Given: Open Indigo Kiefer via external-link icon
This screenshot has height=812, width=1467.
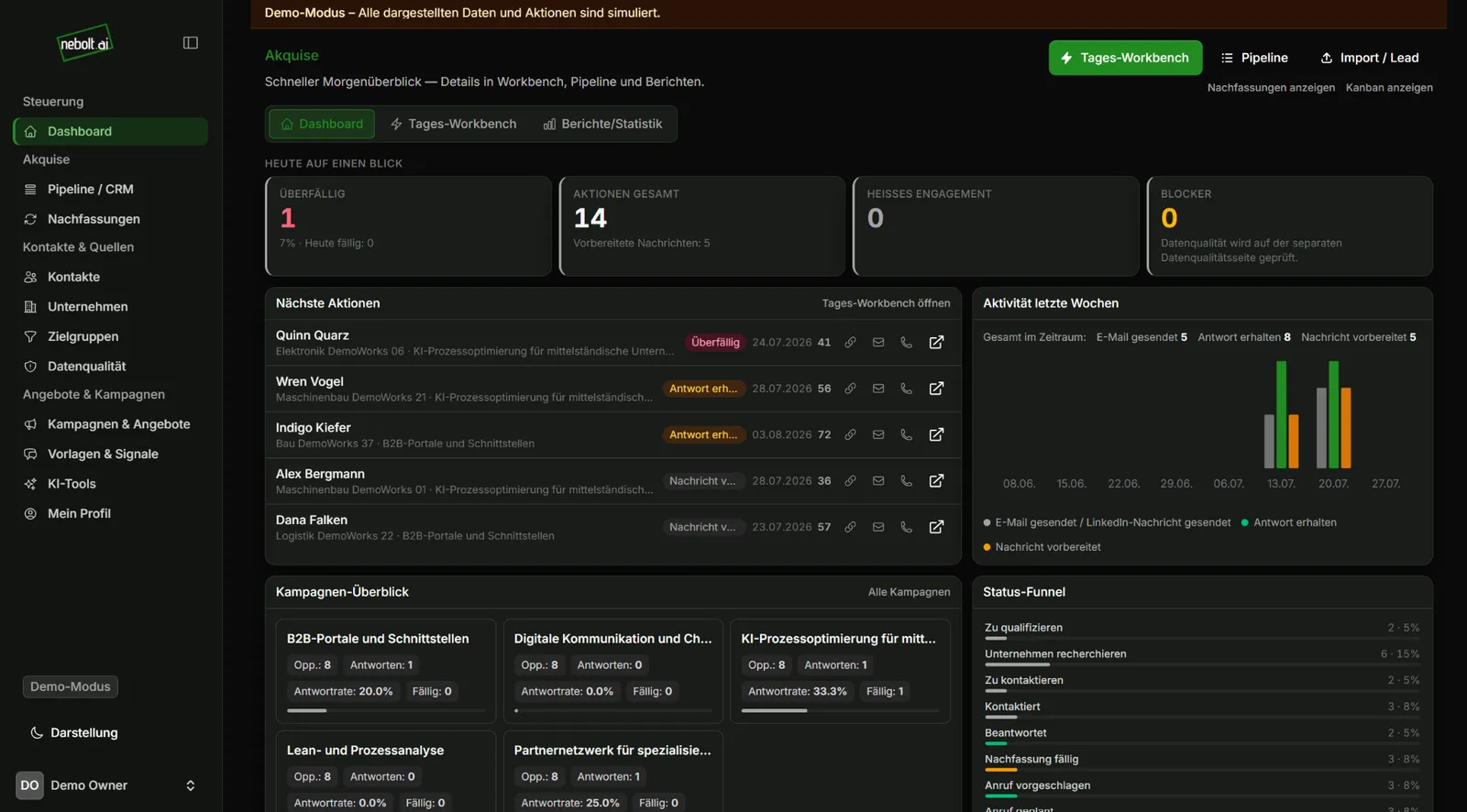Looking at the screenshot, I should coord(936,434).
